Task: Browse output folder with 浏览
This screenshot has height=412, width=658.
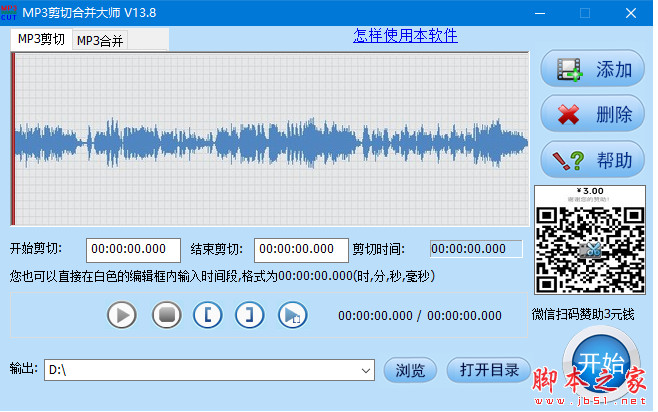Action: [x=410, y=370]
